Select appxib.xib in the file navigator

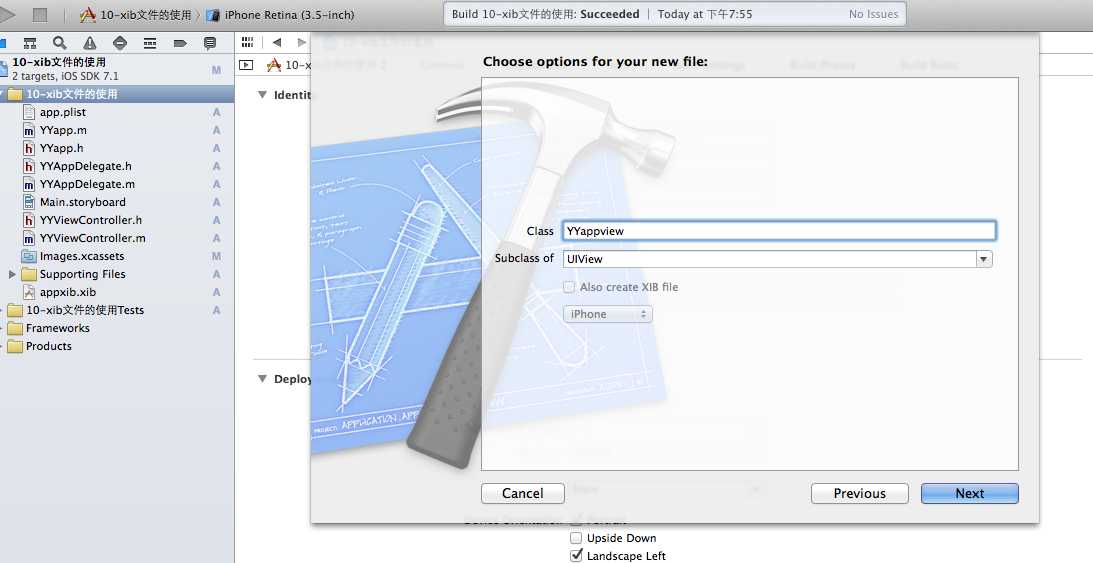coord(68,292)
